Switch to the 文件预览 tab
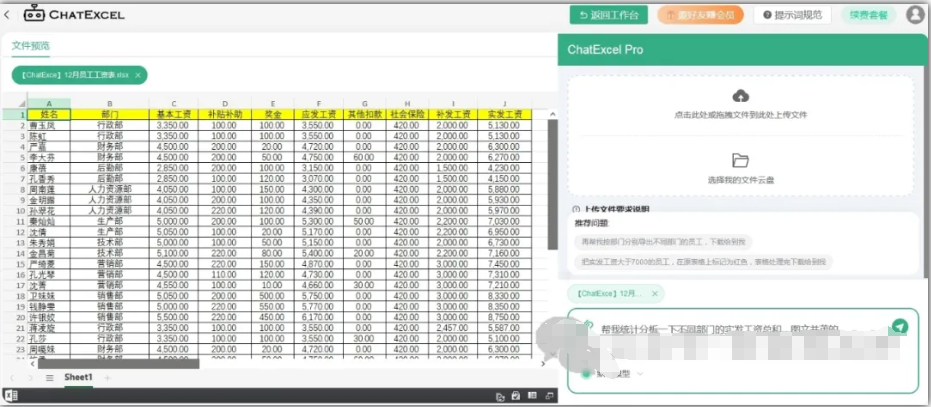This screenshot has width=931, height=407. (x=31, y=46)
